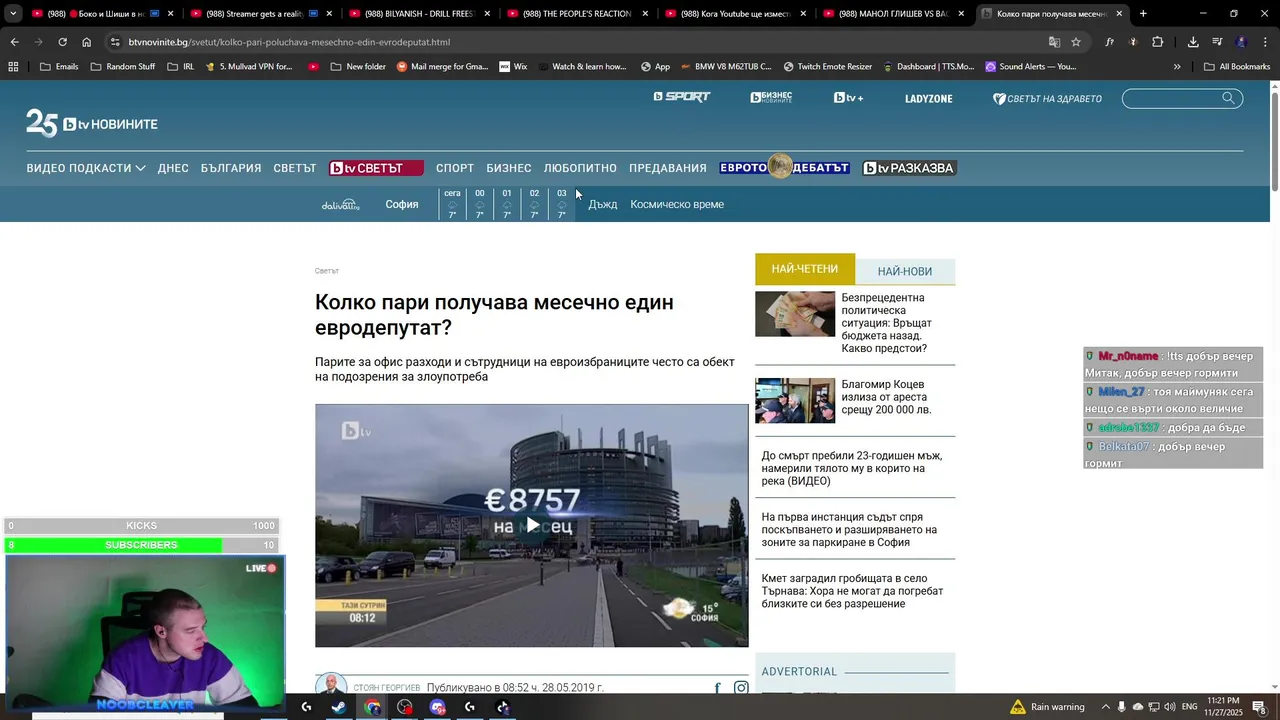The image size is (1280, 720).
Task: Open the New folder bookmark folder
Action: pos(357,67)
